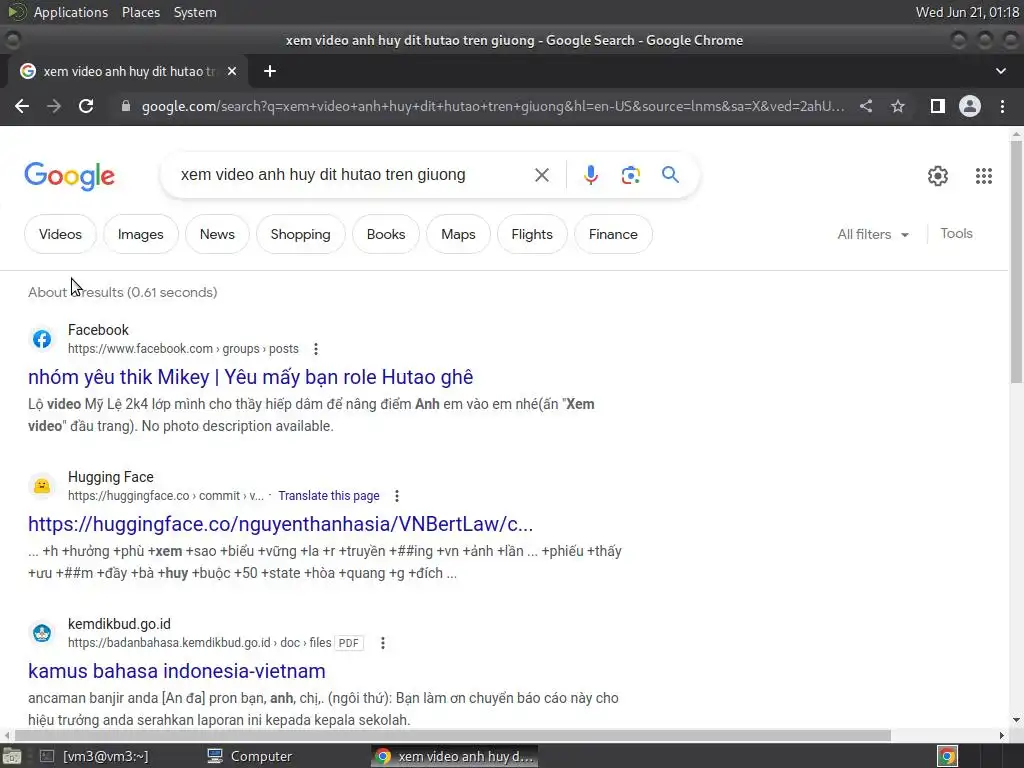Click the horizontal scroll right arrow

1002,735
